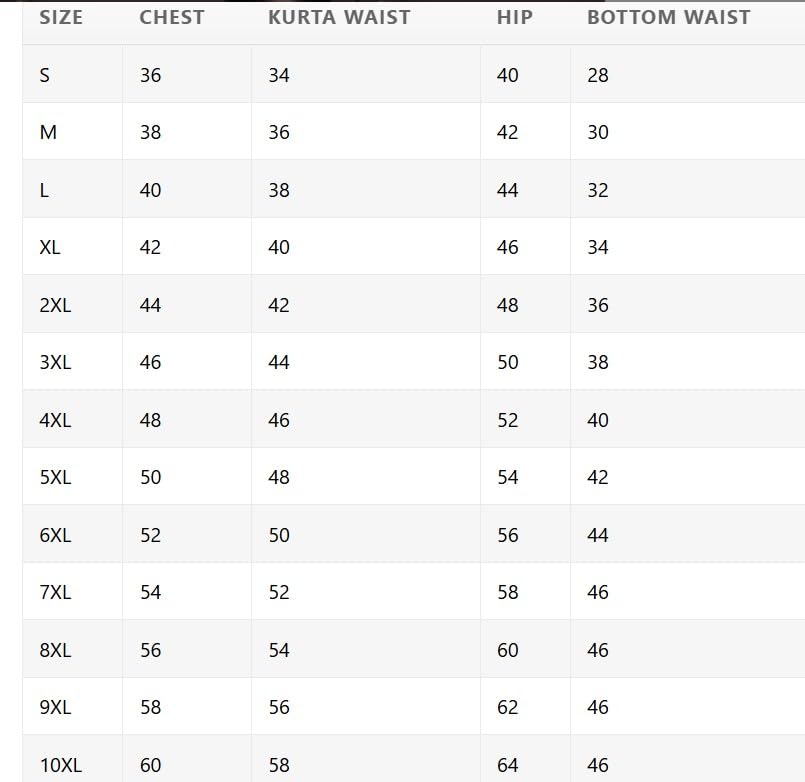805x782 pixels.
Task: Select the 9XL size row label
Action: (55, 708)
